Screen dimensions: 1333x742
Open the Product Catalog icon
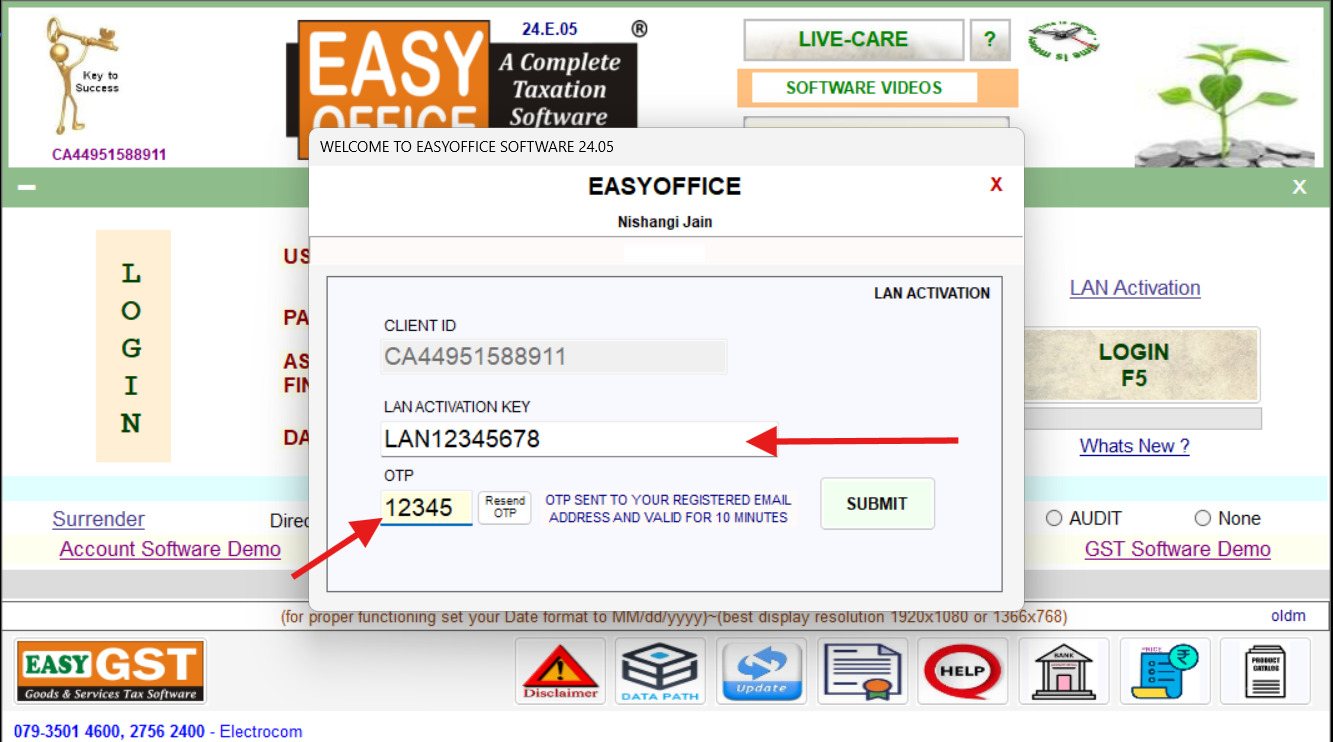tap(1265, 671)
